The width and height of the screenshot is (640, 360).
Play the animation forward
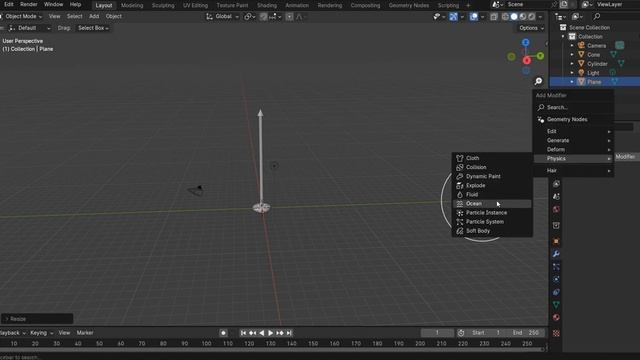click(x=271, y=333)
